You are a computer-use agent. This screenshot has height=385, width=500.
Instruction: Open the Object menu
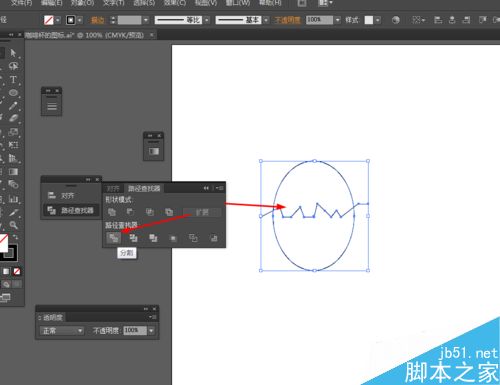pyautogui.click(x=82, y=3)
